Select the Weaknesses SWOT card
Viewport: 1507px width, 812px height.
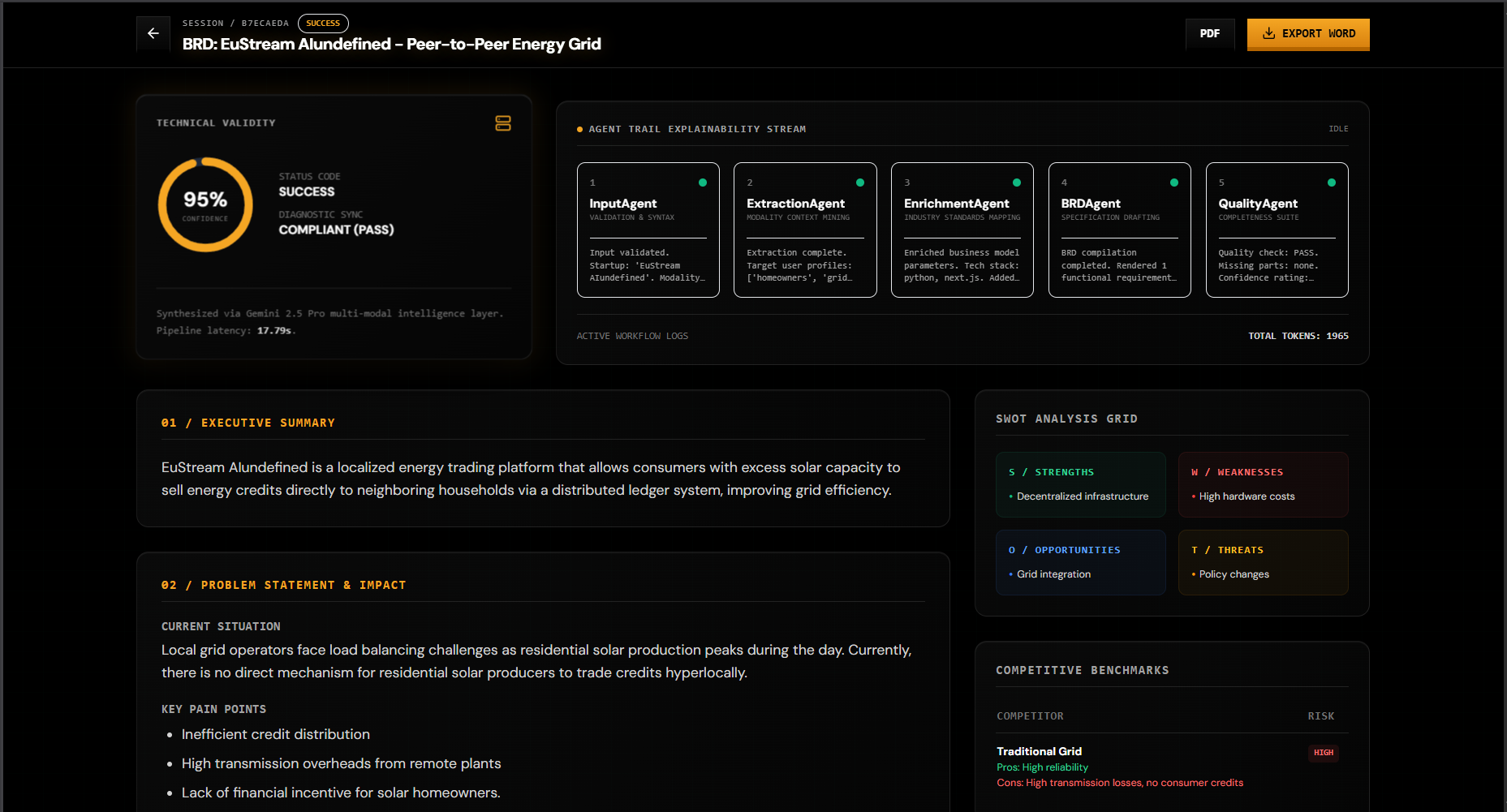[x=1264, y=484]
